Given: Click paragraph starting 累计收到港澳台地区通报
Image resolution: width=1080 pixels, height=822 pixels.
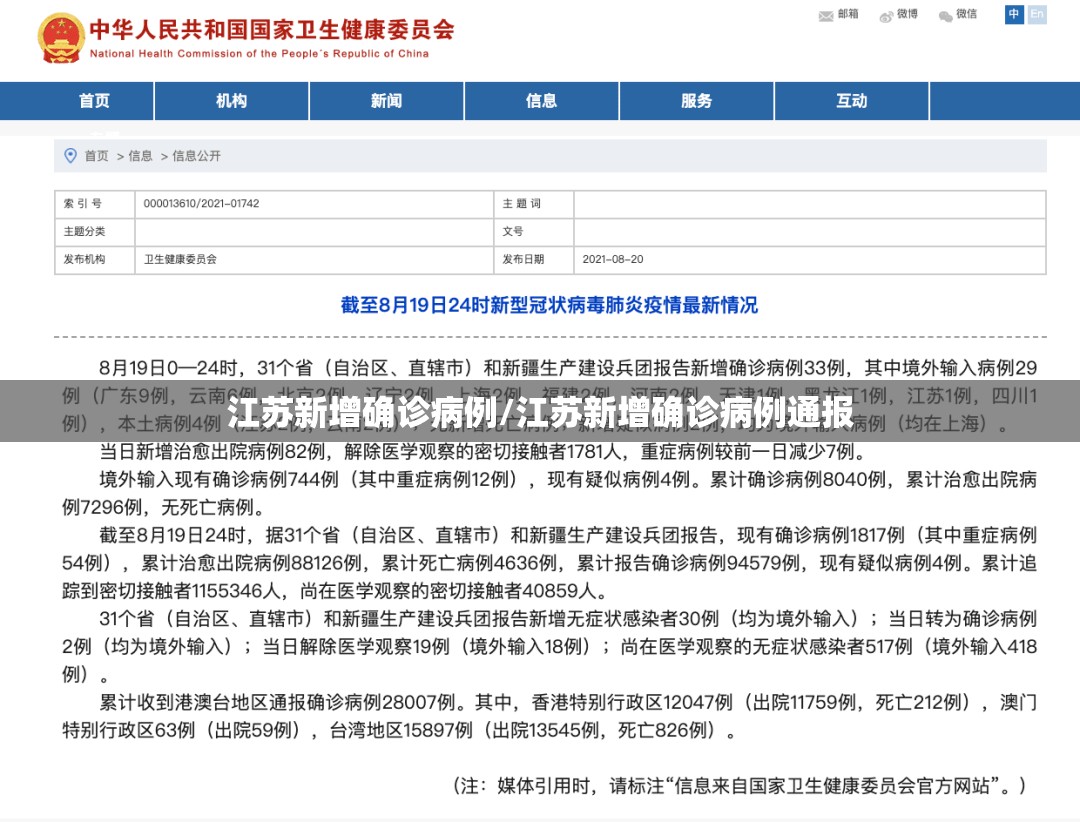Looking at the screenshot, I should [549, 716].
